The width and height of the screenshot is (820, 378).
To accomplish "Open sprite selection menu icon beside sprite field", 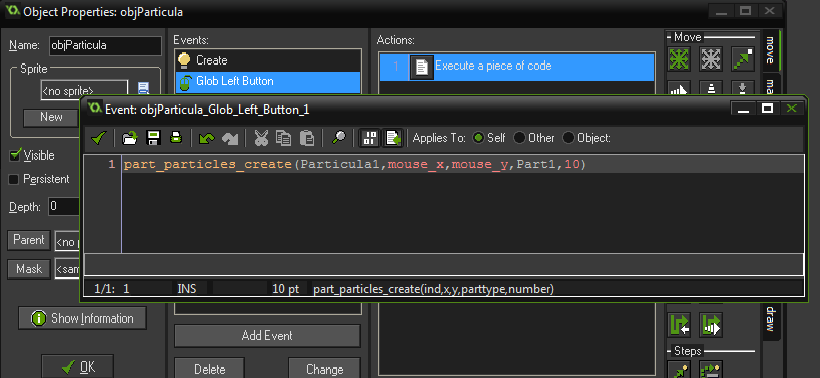I will 143,88.
